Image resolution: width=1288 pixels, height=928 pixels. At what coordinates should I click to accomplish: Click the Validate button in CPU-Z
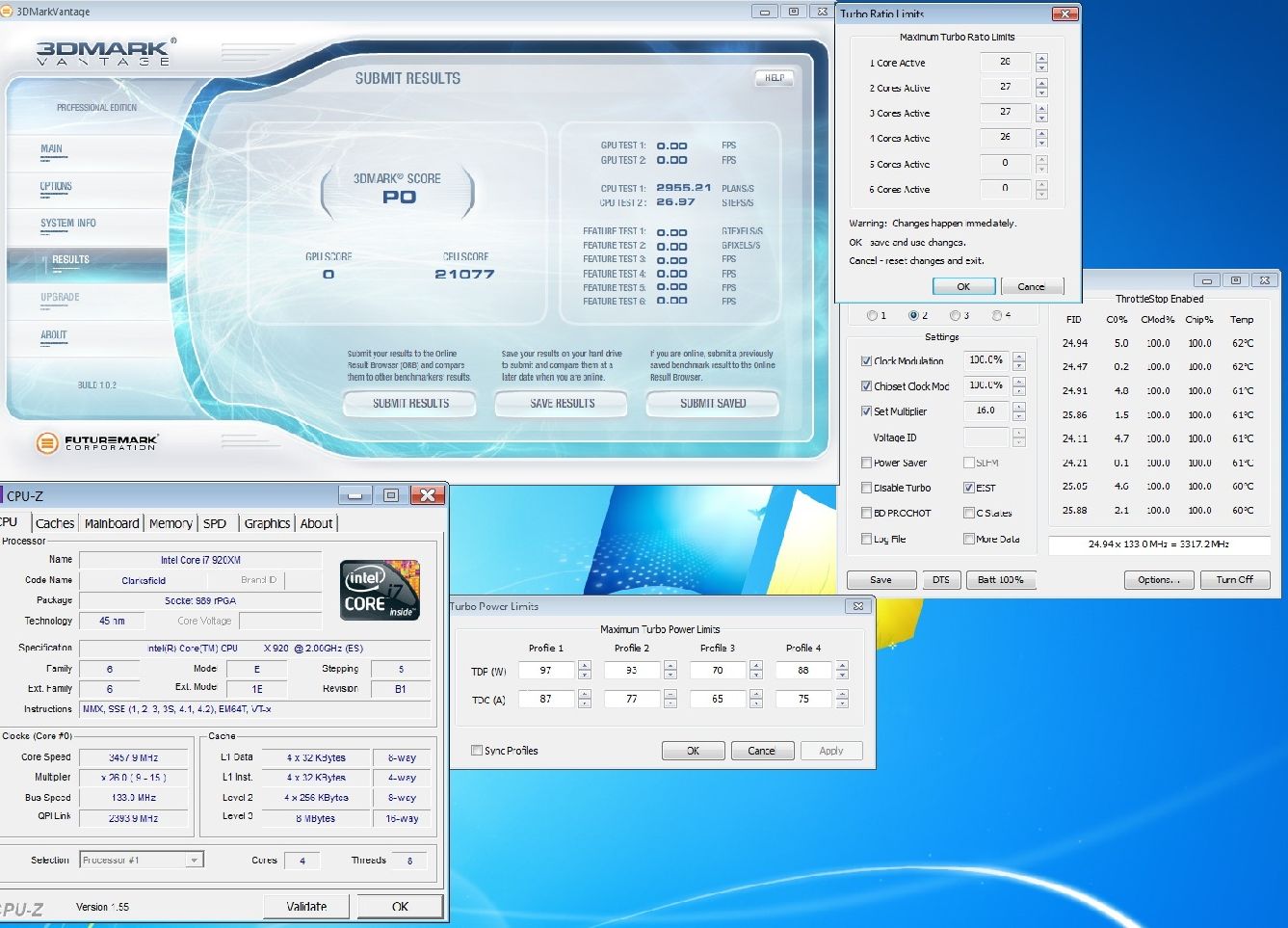pos(306,907)
